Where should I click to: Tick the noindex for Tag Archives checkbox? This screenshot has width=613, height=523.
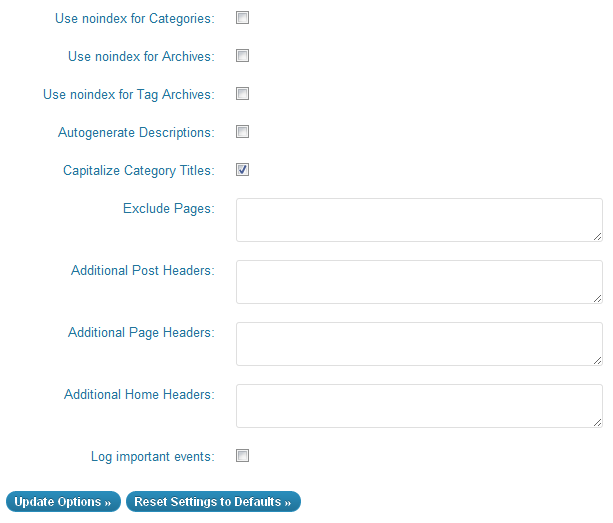[x=242, y=94]
